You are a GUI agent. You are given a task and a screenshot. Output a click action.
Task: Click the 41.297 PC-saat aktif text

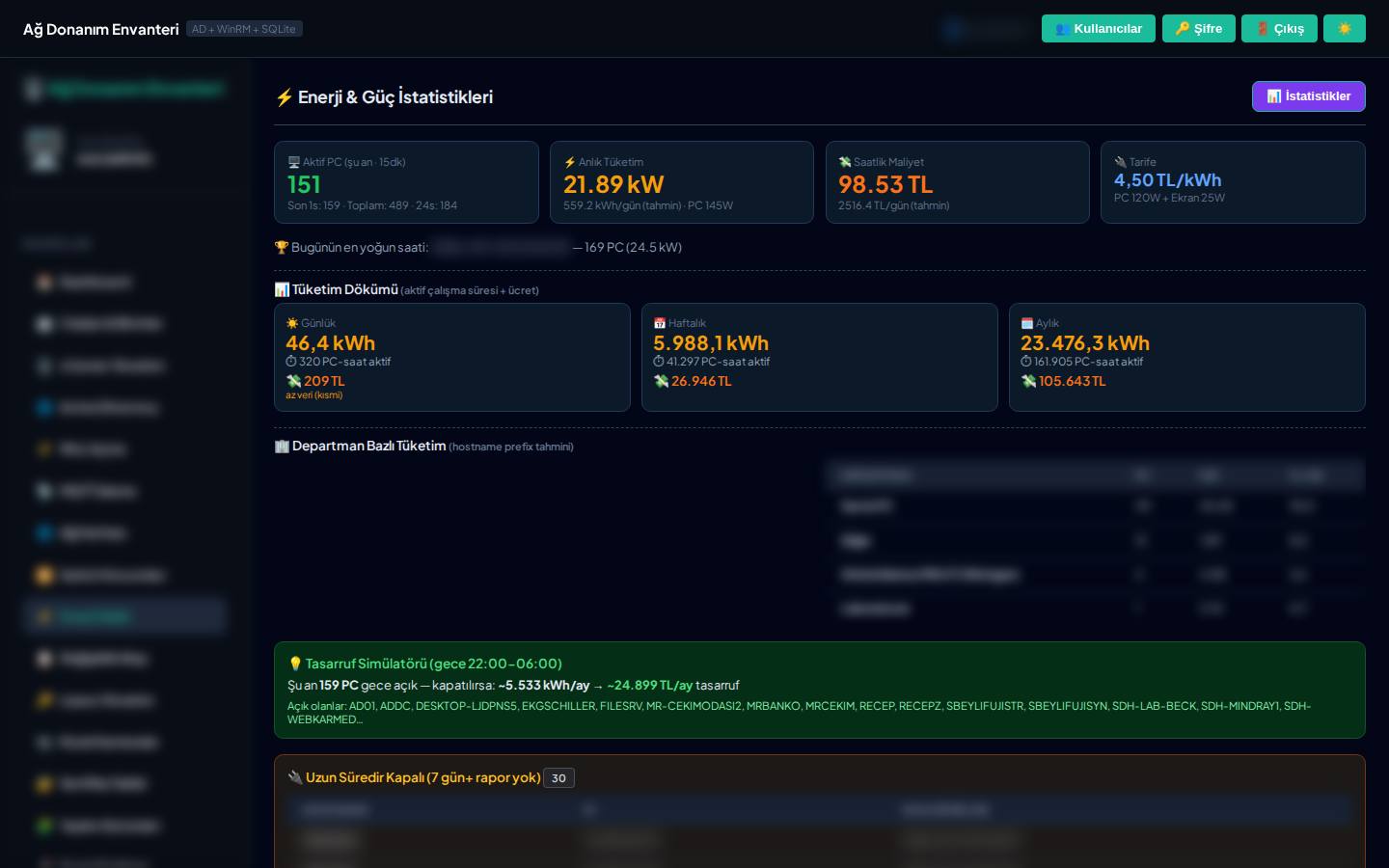point(718,362)
